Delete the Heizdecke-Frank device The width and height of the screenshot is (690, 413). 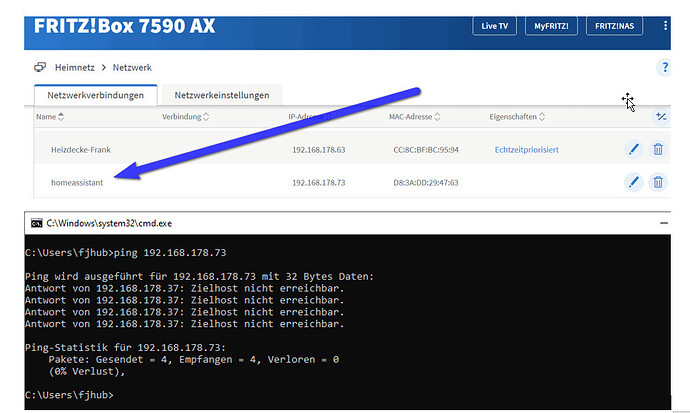coord(658,149)
